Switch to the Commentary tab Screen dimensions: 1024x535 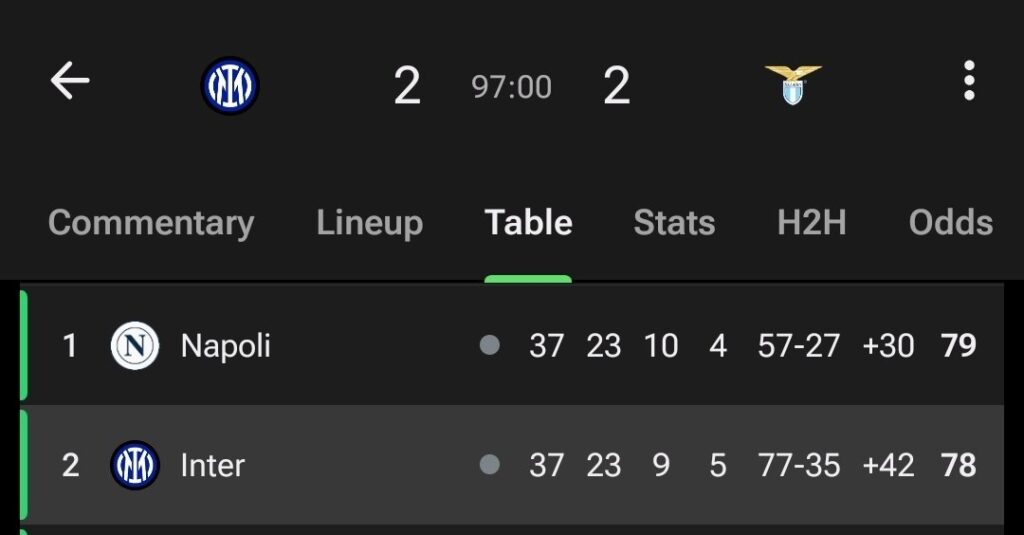(x=151, y=223)
